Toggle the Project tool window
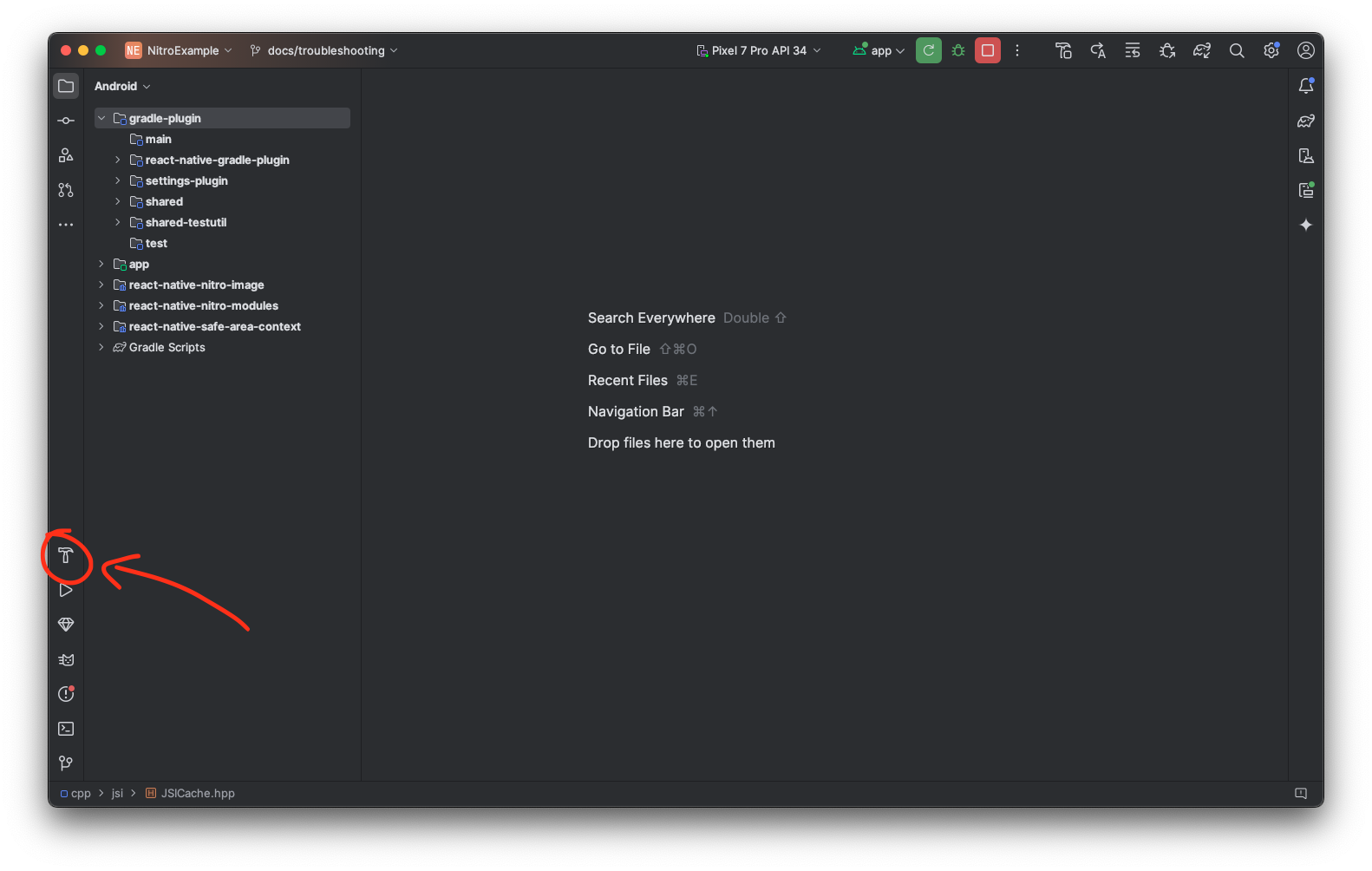 (66, 86)
